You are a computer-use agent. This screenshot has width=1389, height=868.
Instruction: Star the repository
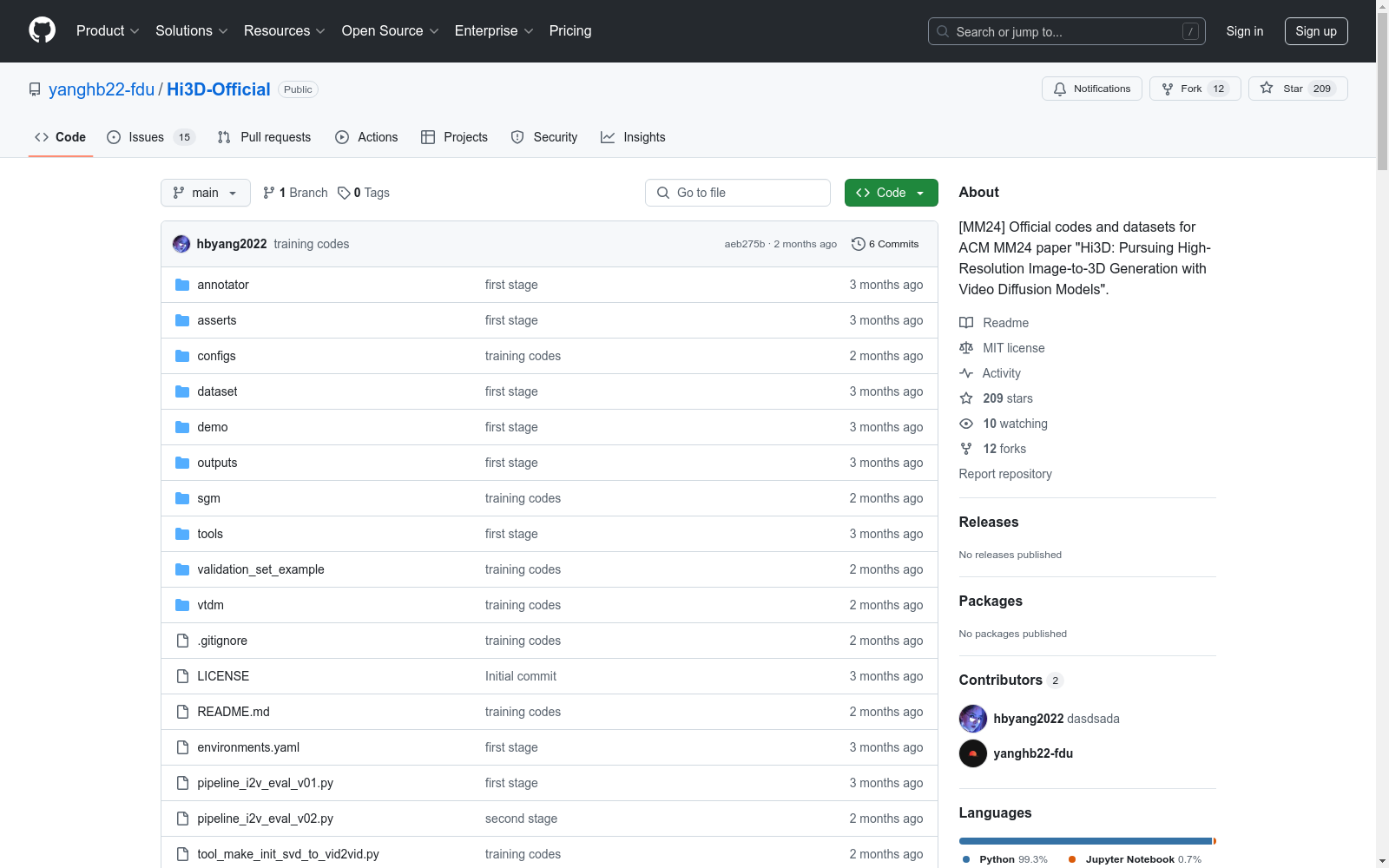coord(1298,89)
